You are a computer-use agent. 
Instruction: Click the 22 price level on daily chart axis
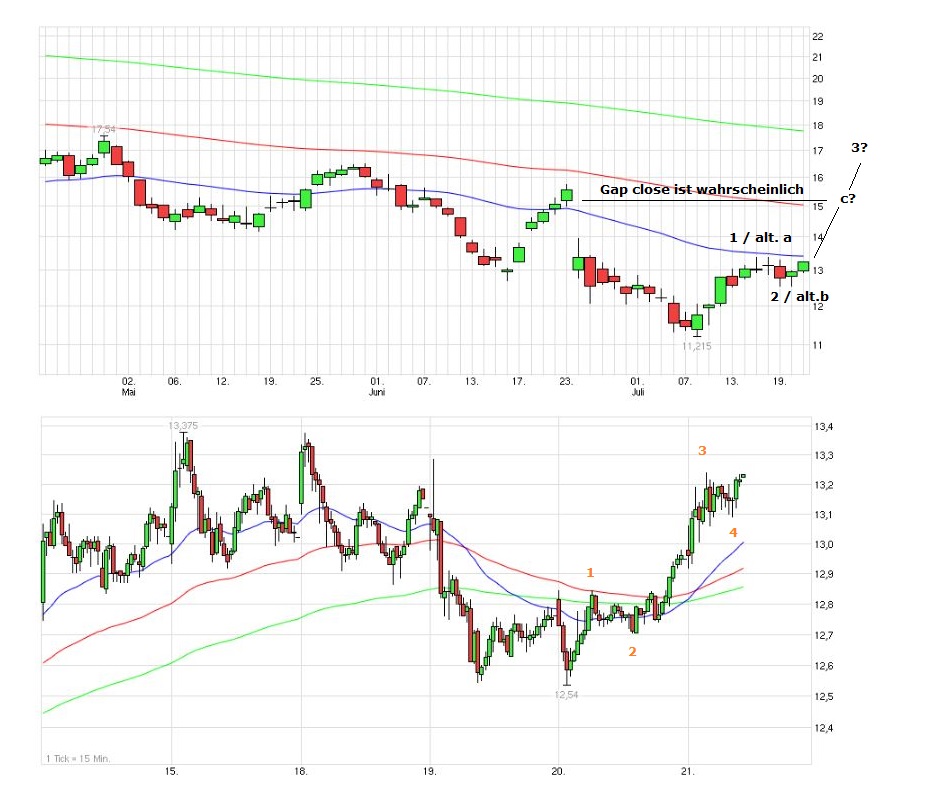[818, 36]
